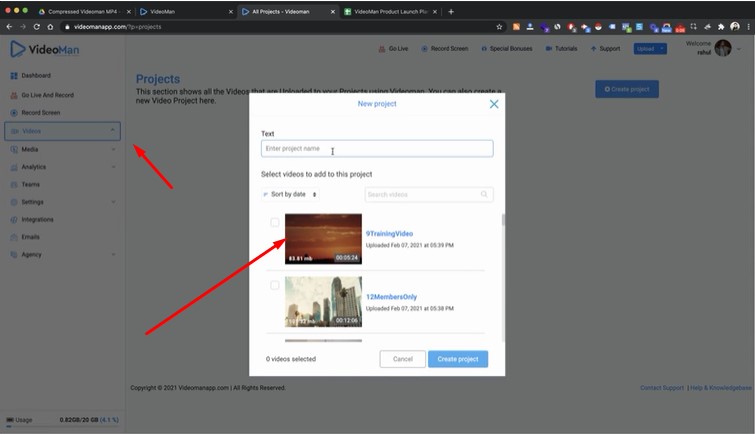Click the Media sidebar icon
Screen dimensions: 755x434
coord(13,149)
